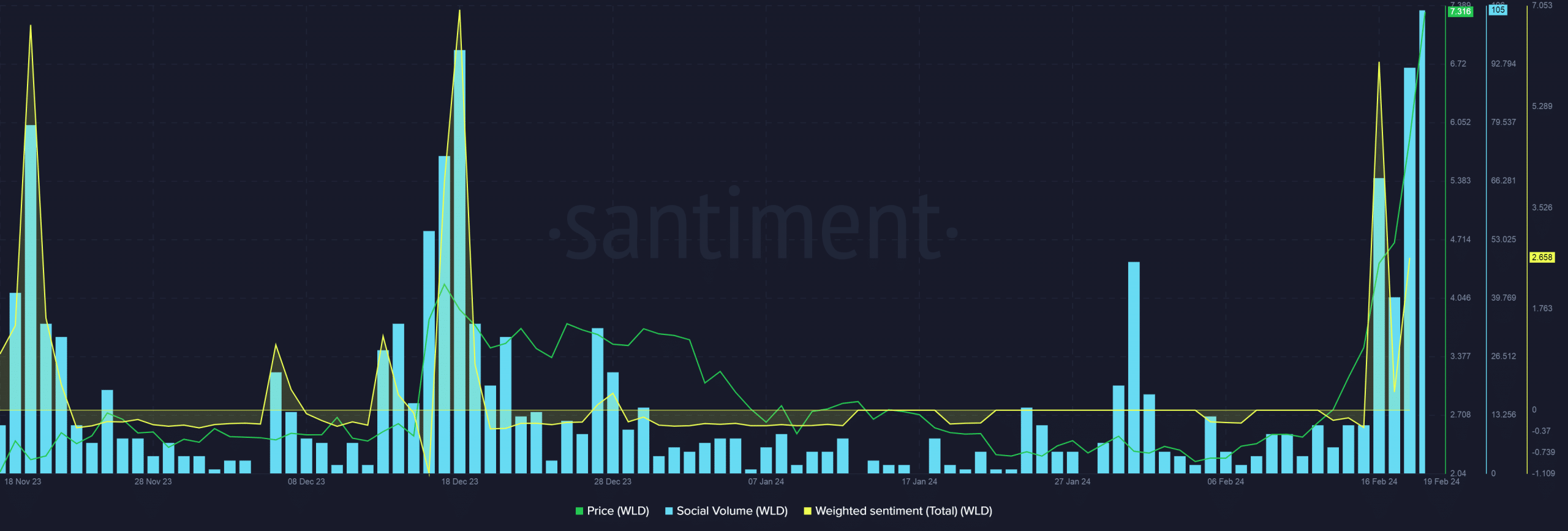Click the 06 Feb 24 date label

1226,481
